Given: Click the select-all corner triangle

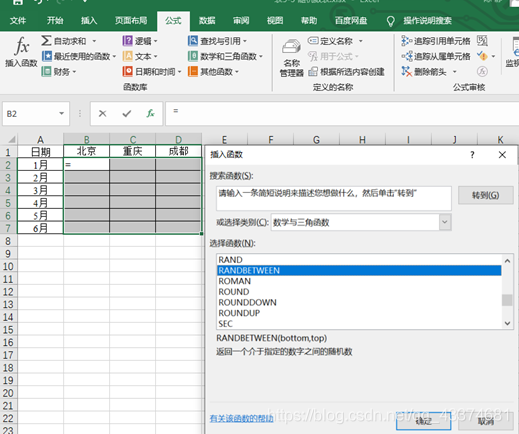Looking at the screenshot, I should [11, 139].
